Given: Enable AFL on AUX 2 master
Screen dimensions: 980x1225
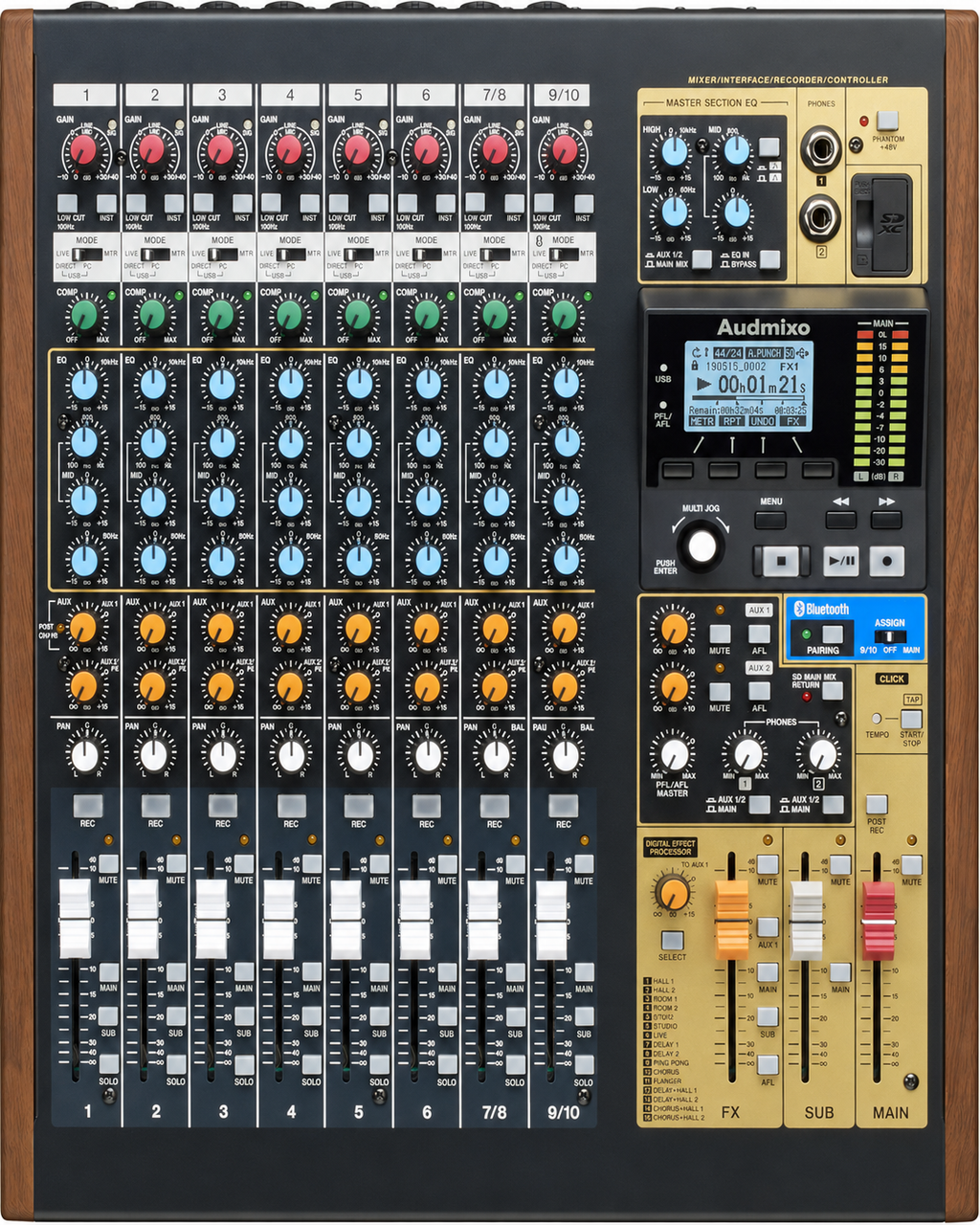Looking at the screenshot, I should 759,691.
